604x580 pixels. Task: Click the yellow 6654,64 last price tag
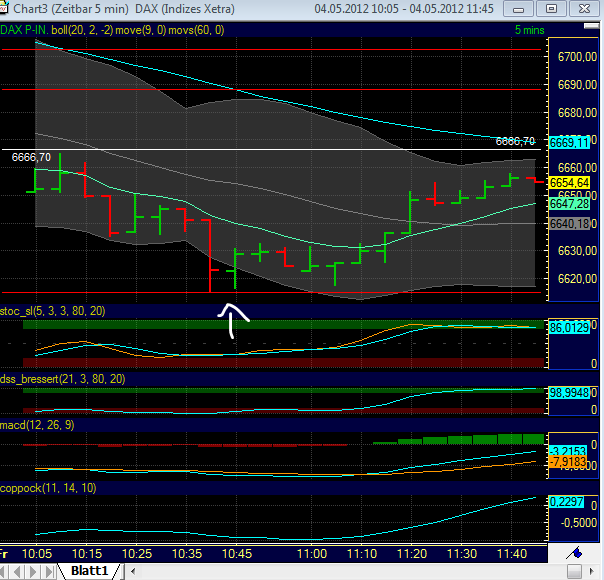(569, 183)
